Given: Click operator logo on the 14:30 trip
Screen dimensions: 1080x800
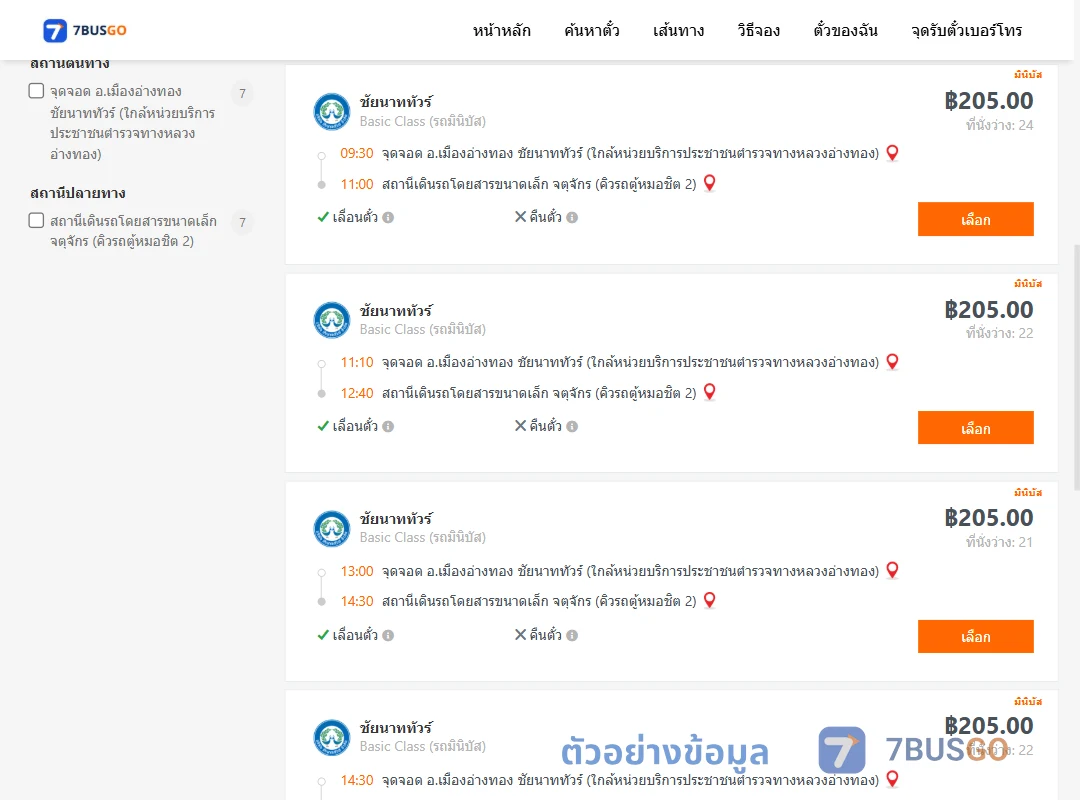Looking at the screenshot, I should (x=332, y=737).
